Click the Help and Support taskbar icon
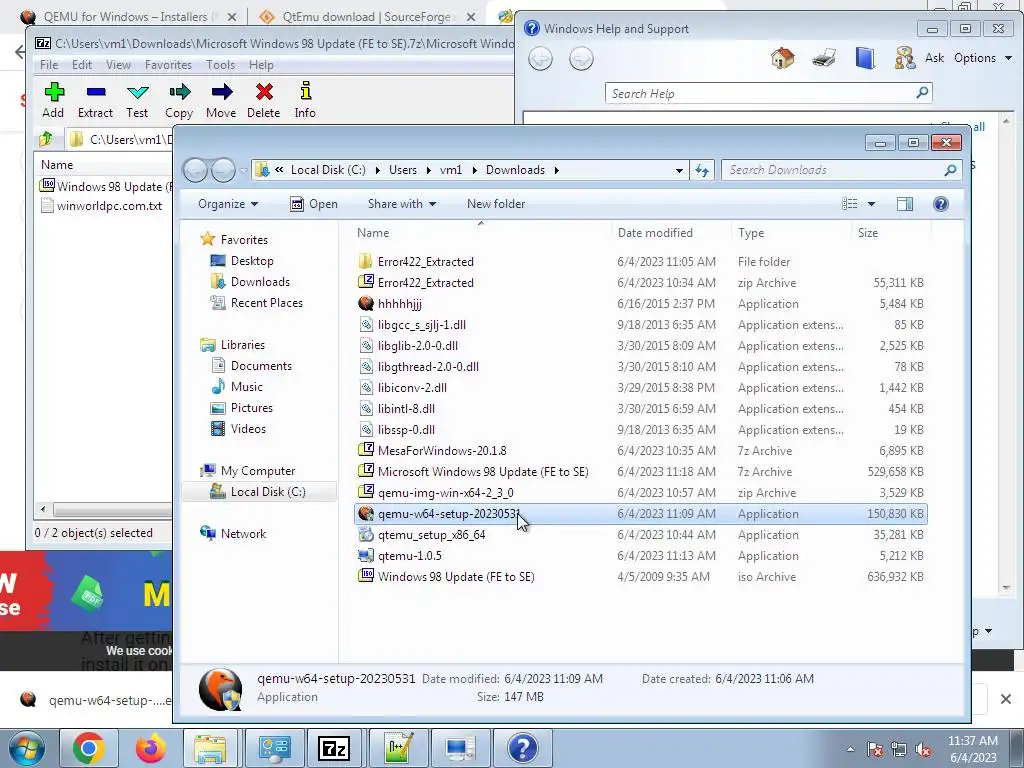The height and width of the screenshot is (768, 1024). pos(522,748)
